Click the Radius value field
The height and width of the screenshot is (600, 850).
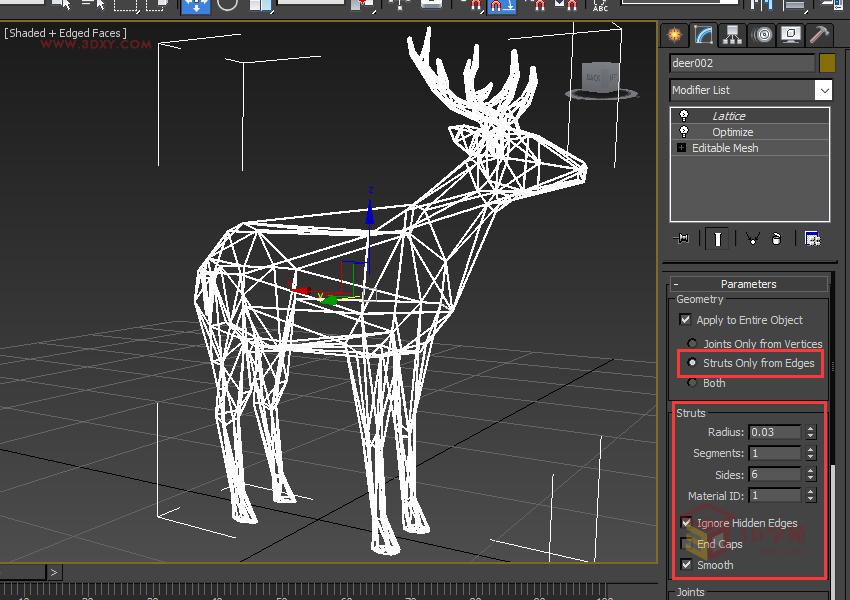point(775,432)
